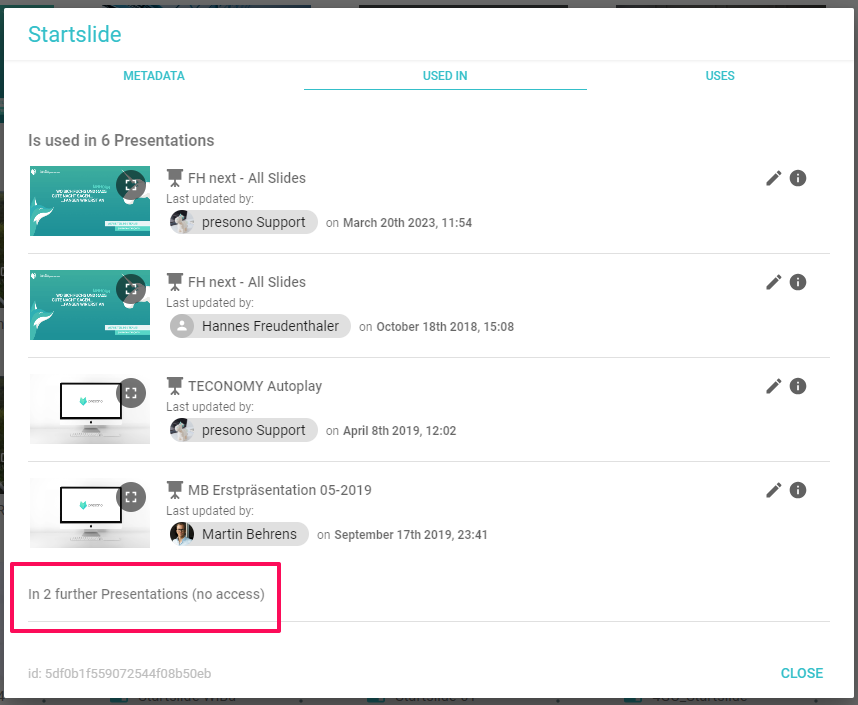
Task: Select the Used In tab
Action: pyautogui.click(x=445, y=76)
